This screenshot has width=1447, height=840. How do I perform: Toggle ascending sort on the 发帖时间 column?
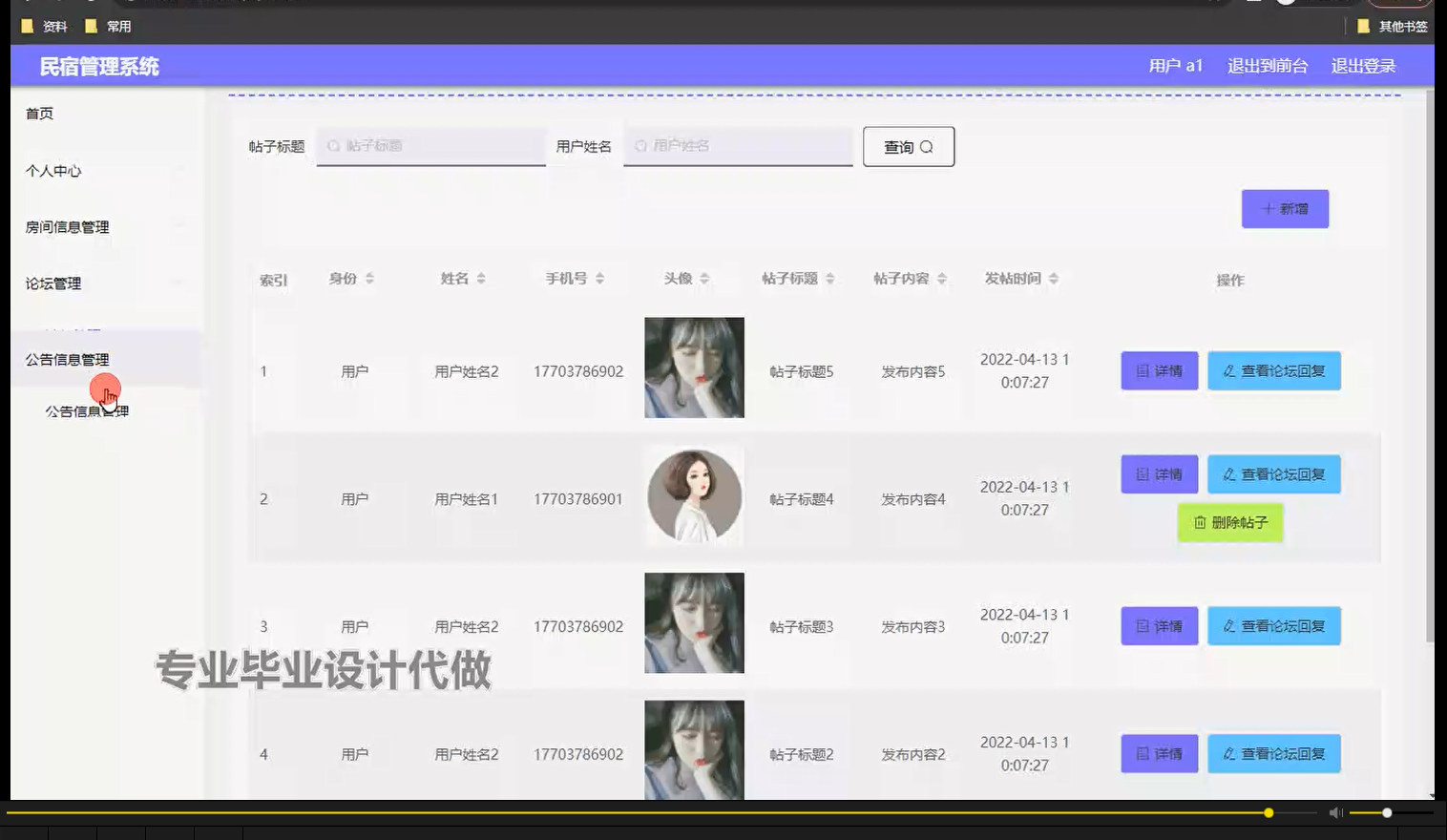pos(1055,274)
